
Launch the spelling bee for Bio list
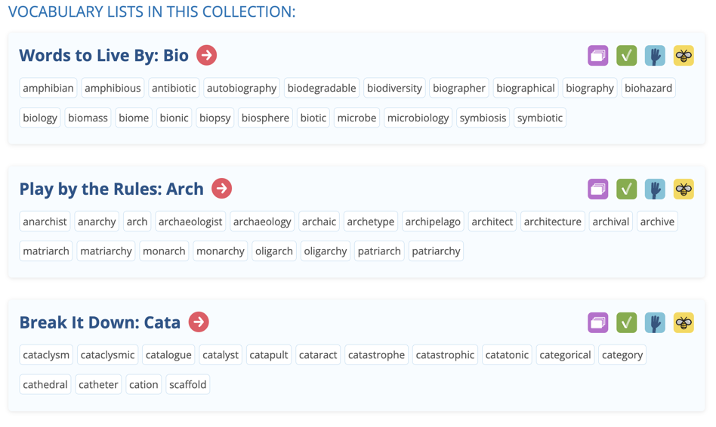pyautogui.click(x=684, y=56)
